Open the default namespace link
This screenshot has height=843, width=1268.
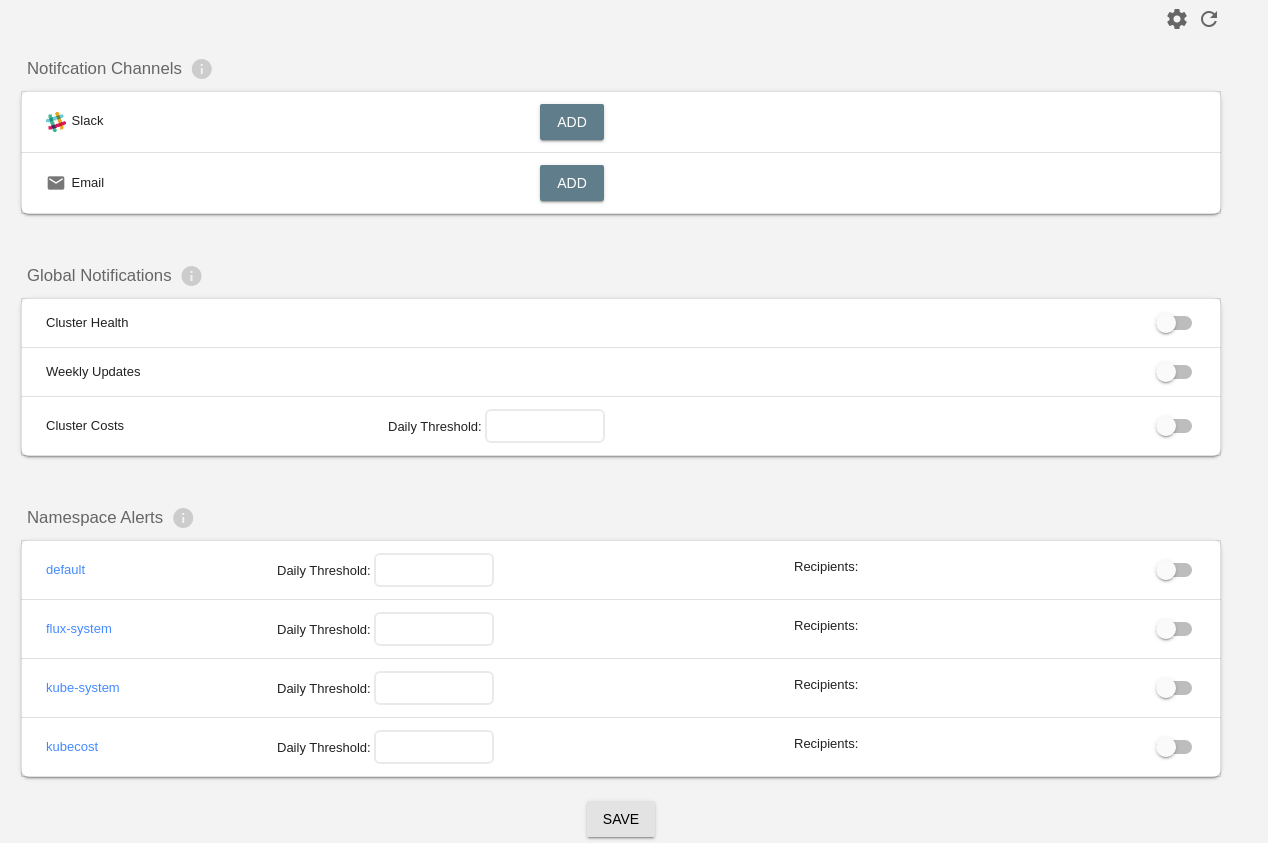[65, 570]
